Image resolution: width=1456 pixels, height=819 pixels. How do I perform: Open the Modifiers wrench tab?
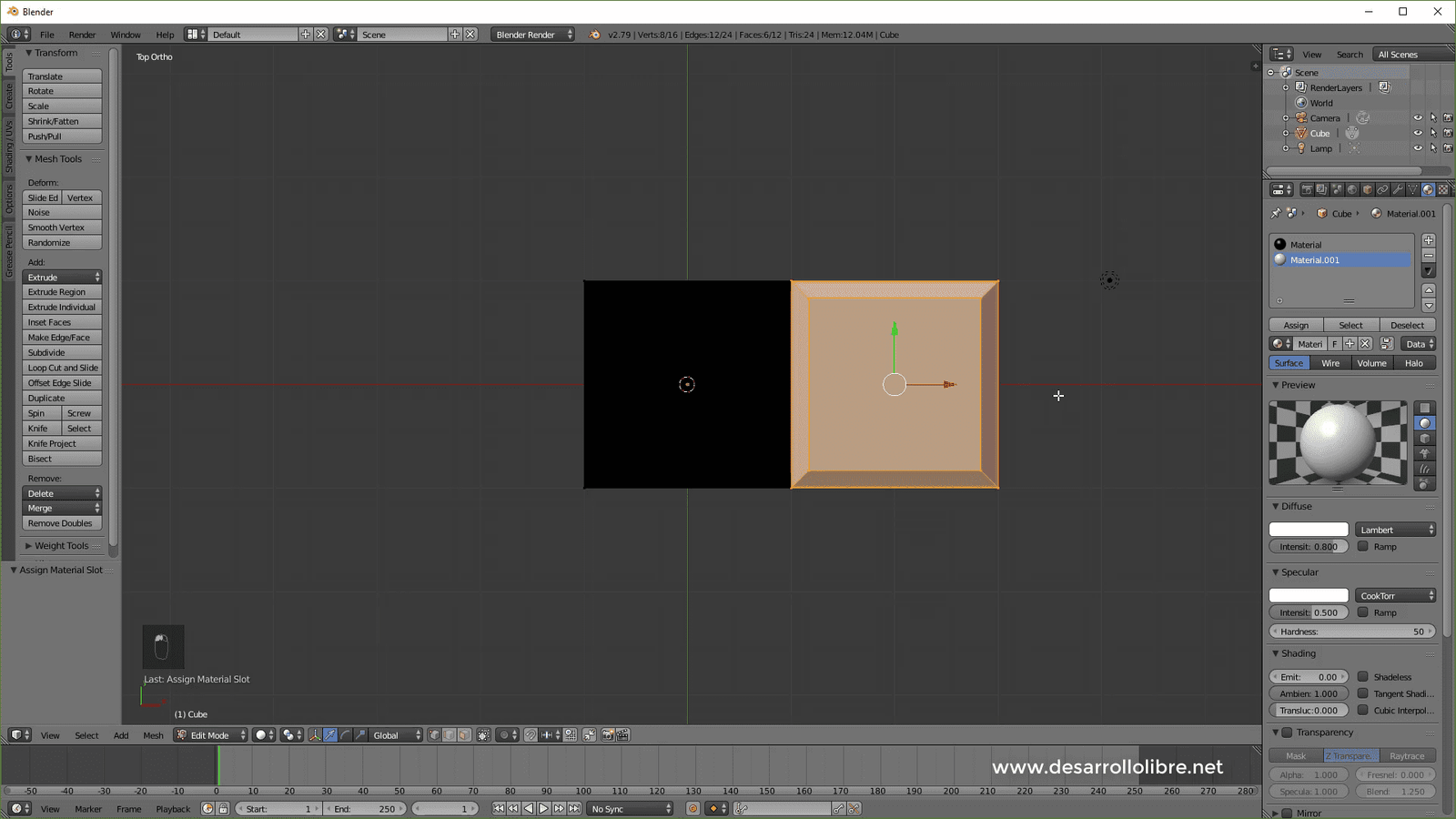tap(1398, 189)
